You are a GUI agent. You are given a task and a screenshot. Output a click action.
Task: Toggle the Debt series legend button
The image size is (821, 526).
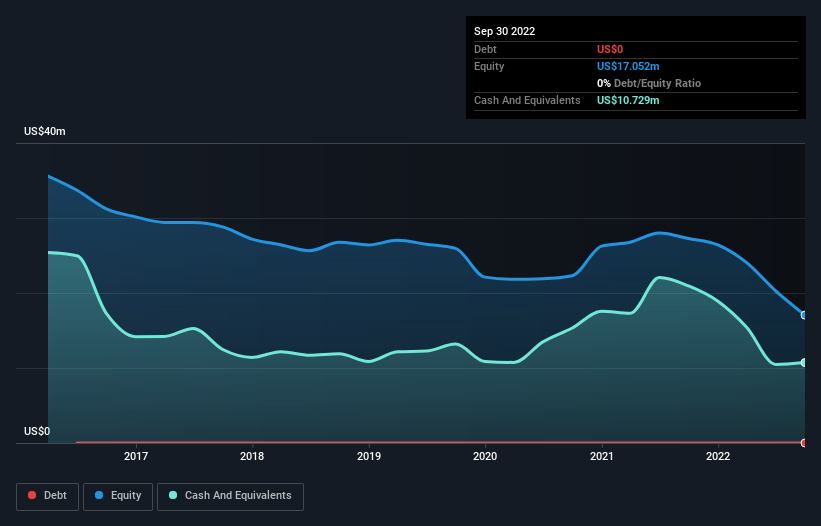click(x=47, y=496)
